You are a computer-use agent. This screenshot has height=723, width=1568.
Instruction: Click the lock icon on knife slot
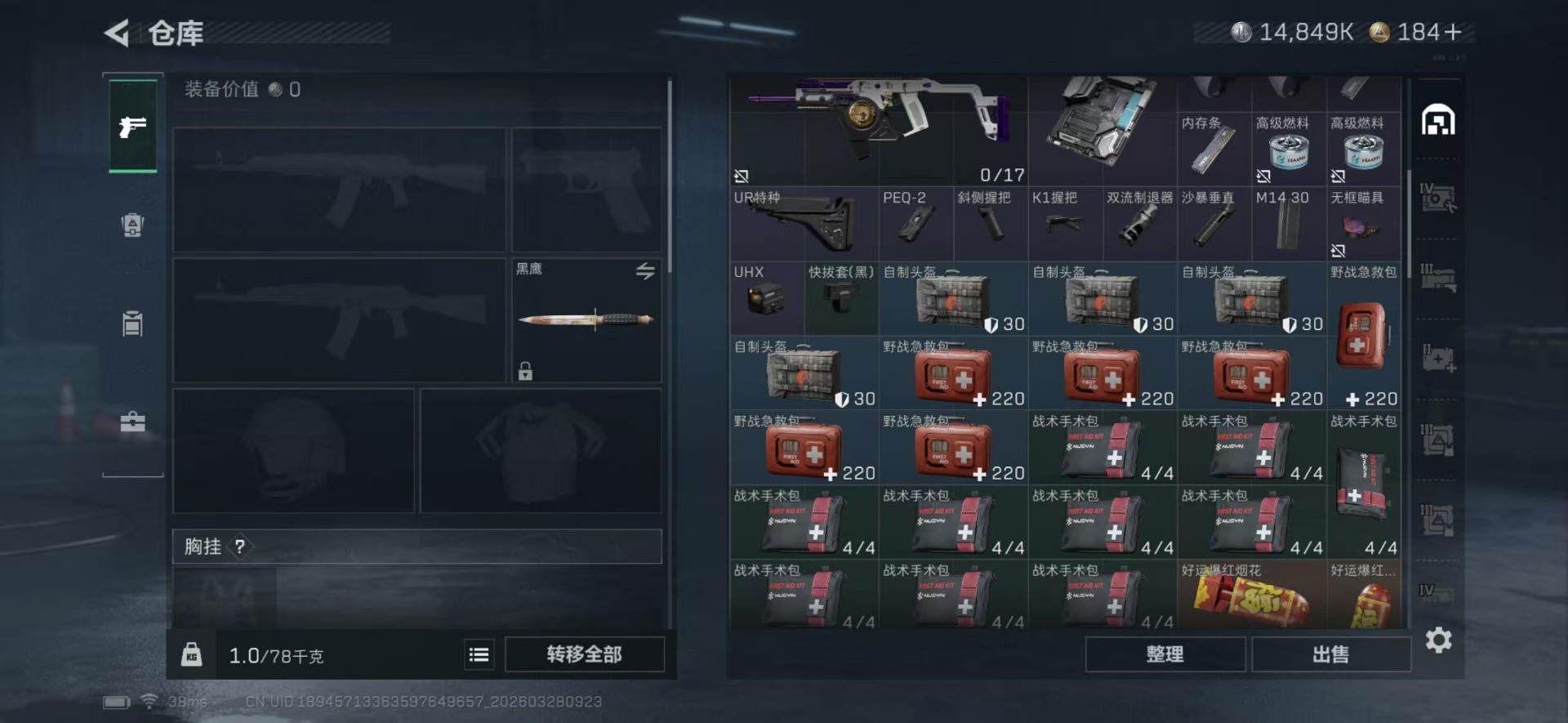coord(525,372)
